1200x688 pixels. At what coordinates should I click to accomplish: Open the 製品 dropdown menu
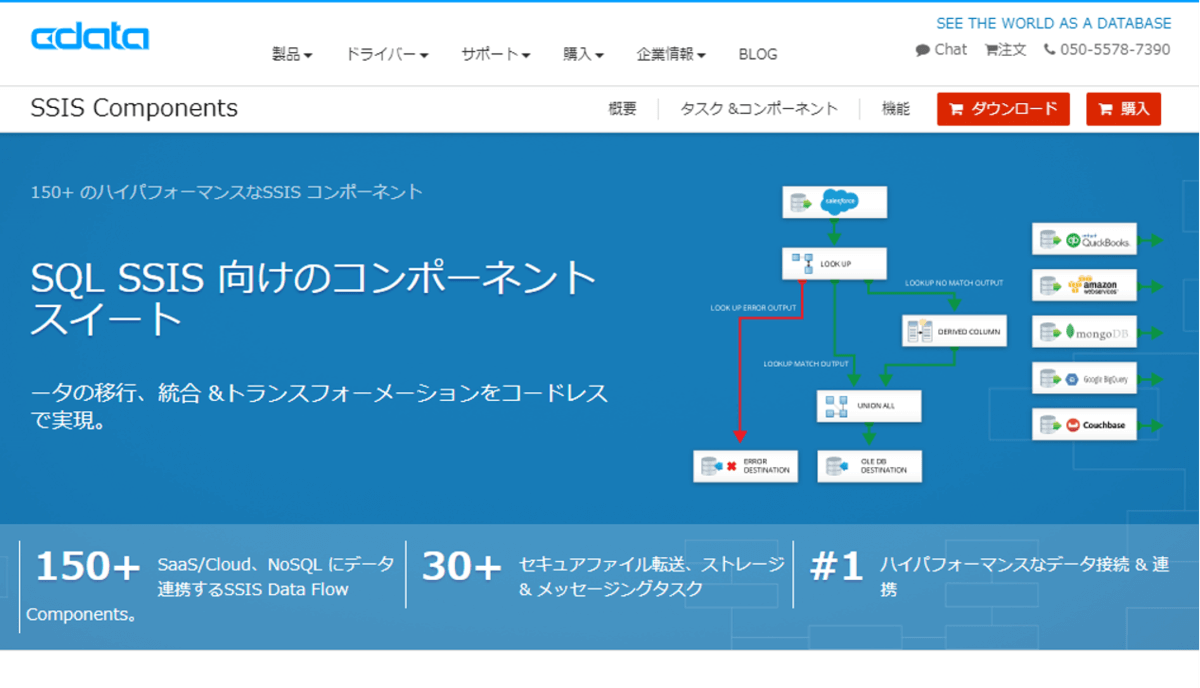tap(292, 54)
